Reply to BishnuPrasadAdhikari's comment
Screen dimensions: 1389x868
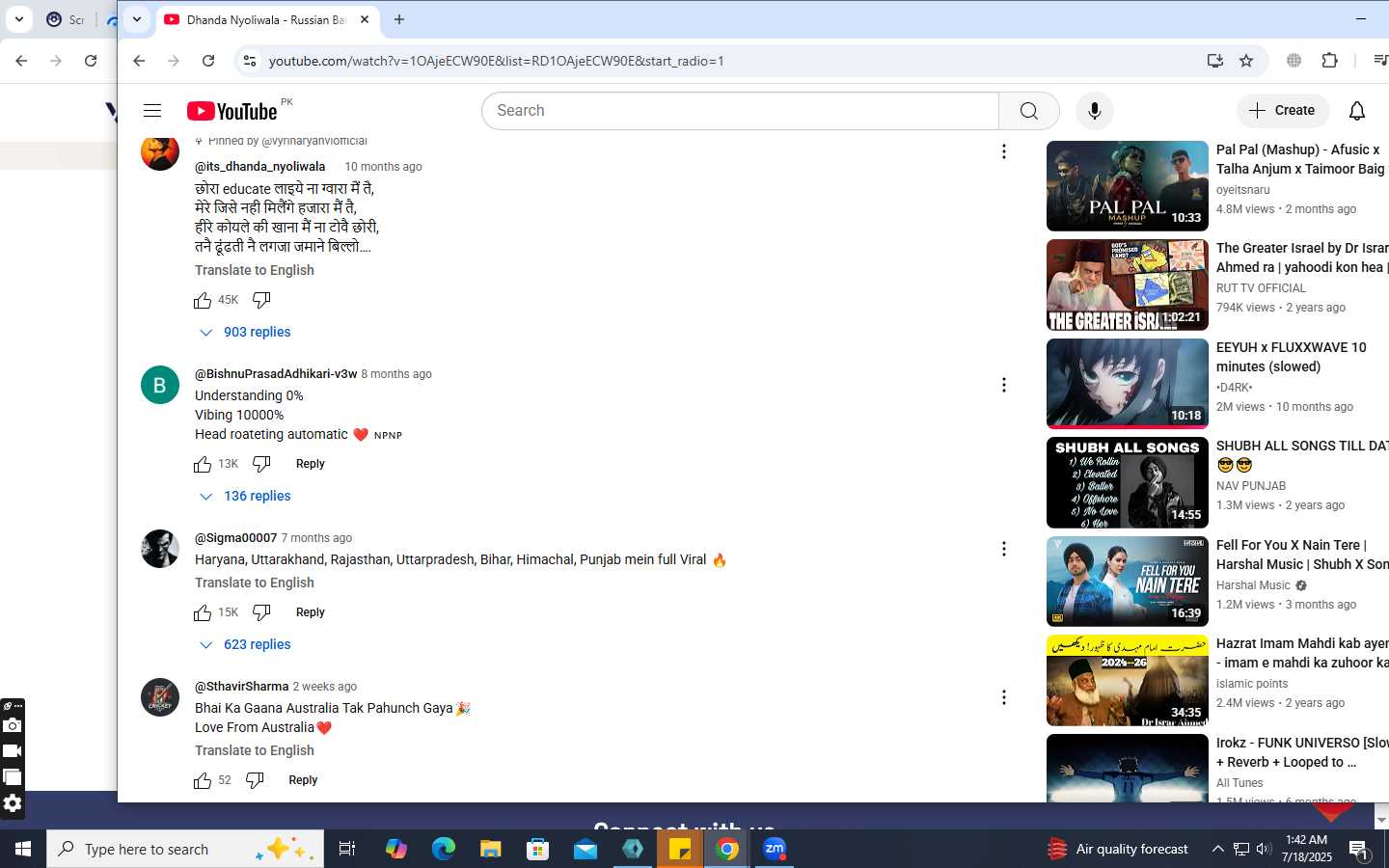coord(310,464)
